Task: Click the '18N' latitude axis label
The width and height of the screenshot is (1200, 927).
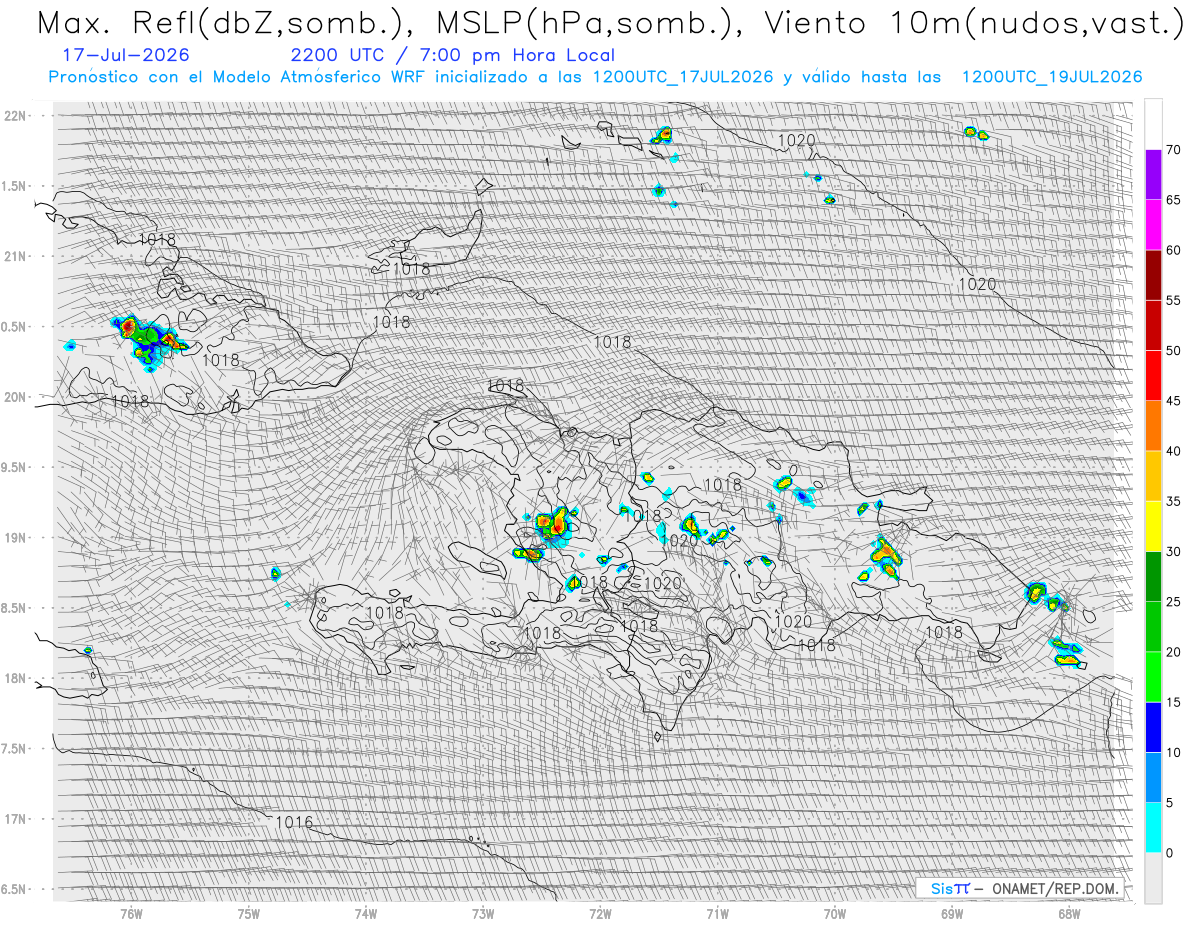Action: [x=15, y=679]
